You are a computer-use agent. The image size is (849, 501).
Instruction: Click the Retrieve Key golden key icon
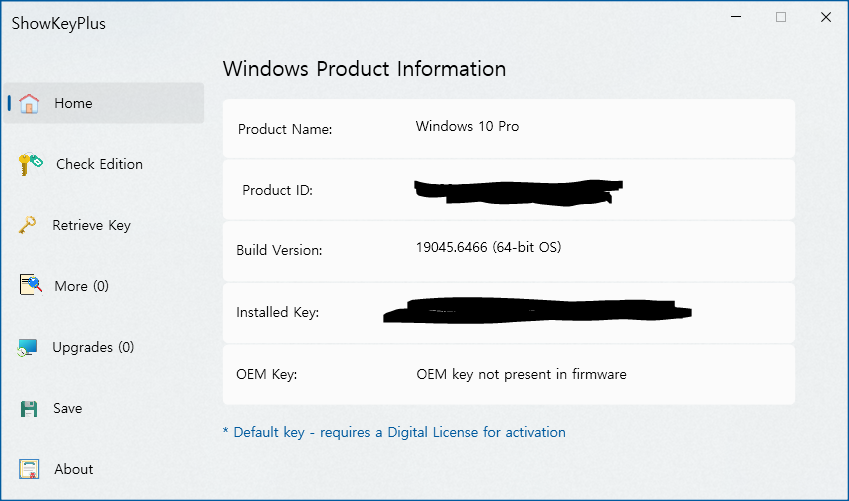point(28,225)
